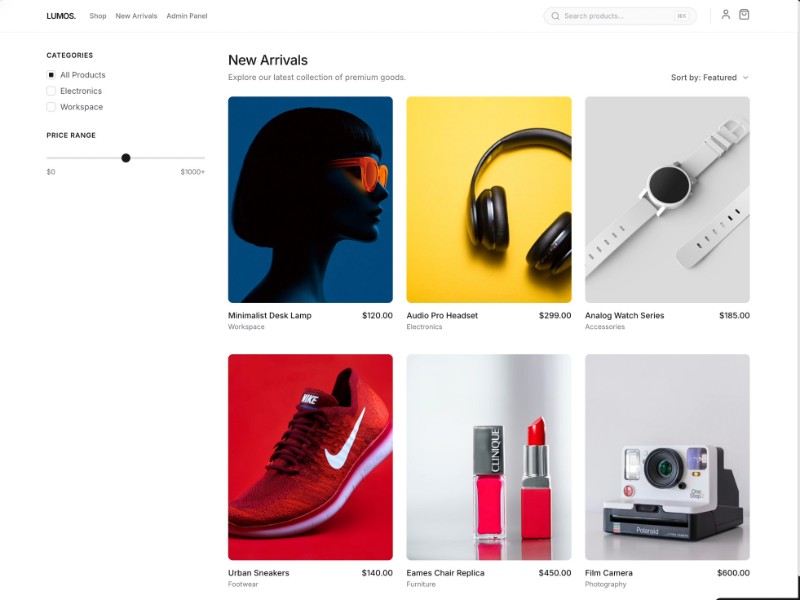
Task: Open the Sort by: Featured dropdown
Action: [709, 77]
